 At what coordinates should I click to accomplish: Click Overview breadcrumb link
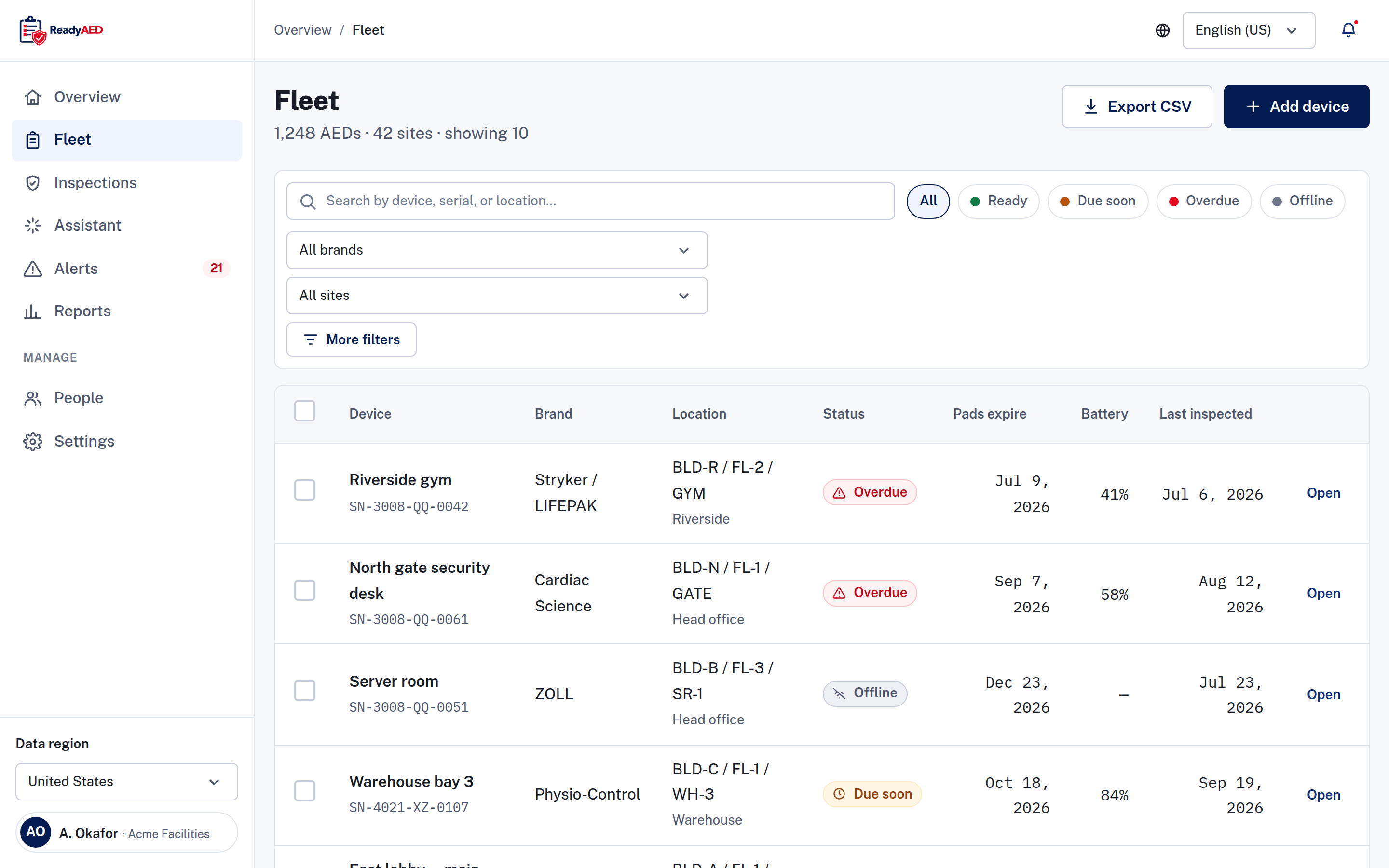(302, 30)
